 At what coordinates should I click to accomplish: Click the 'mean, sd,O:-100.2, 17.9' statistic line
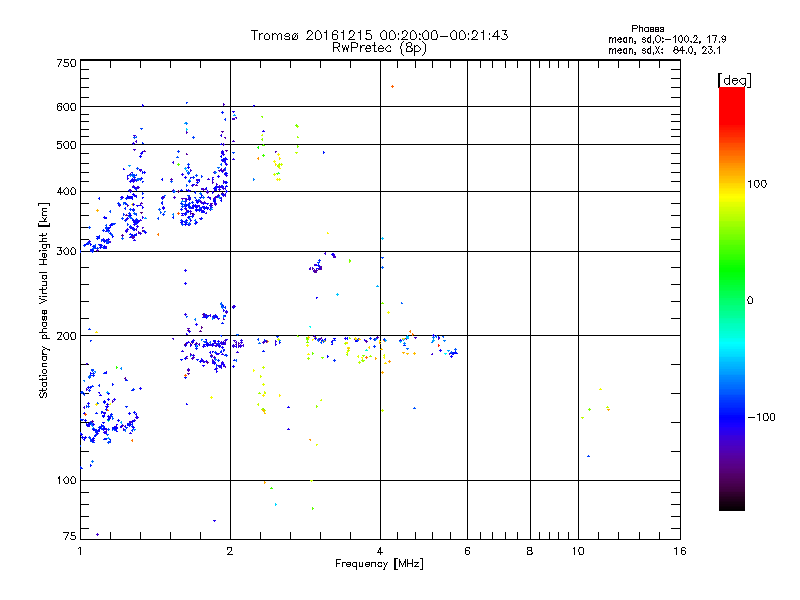[x=667, y=40]
